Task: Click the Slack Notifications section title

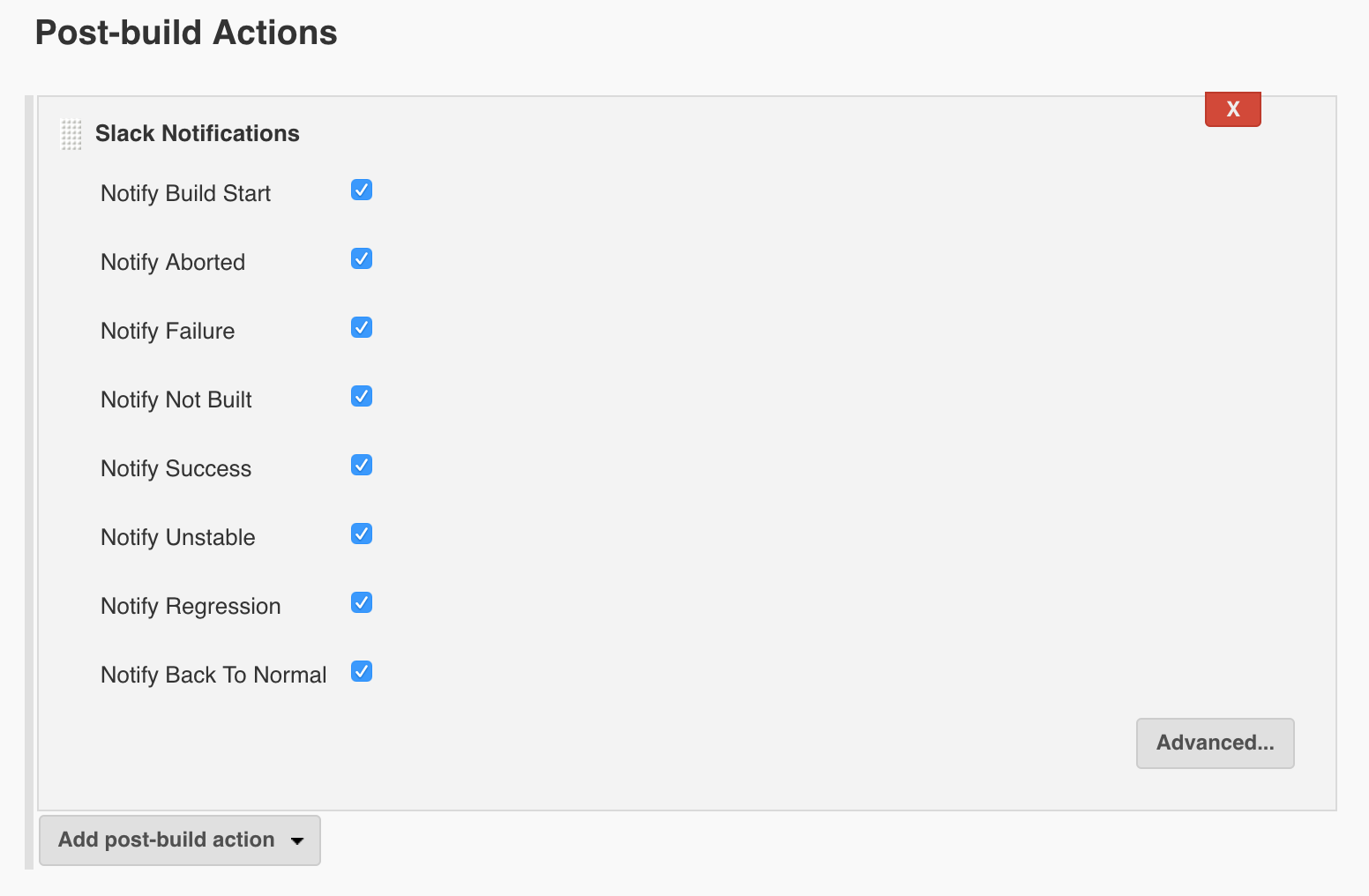Action: click(x=198, y=133)
